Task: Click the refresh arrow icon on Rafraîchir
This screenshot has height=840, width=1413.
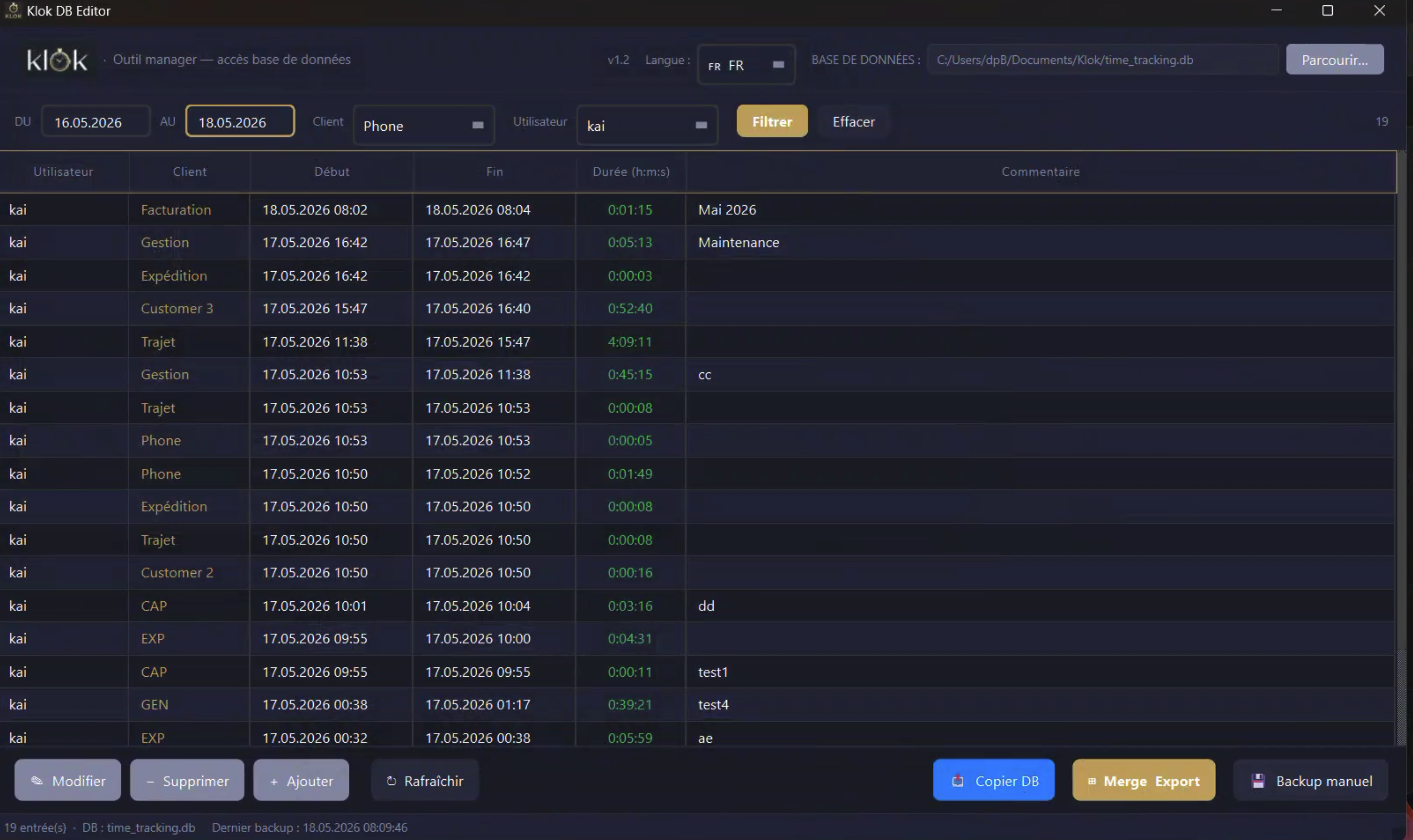Action: coord(391,780)
